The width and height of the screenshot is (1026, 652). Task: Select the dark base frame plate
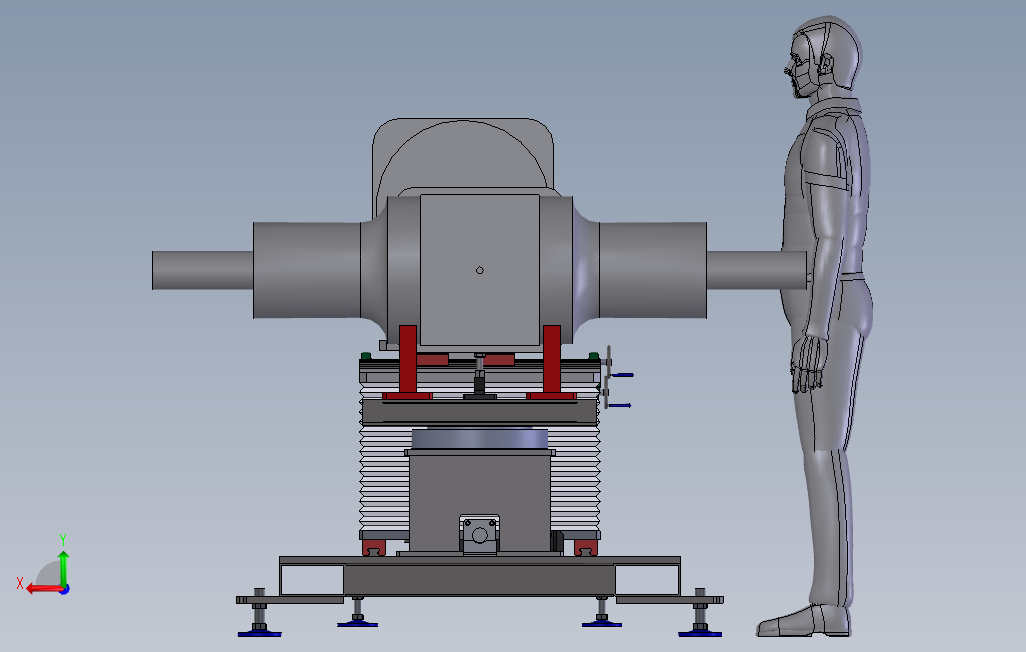pyautogui.click(x=480, y=579)
